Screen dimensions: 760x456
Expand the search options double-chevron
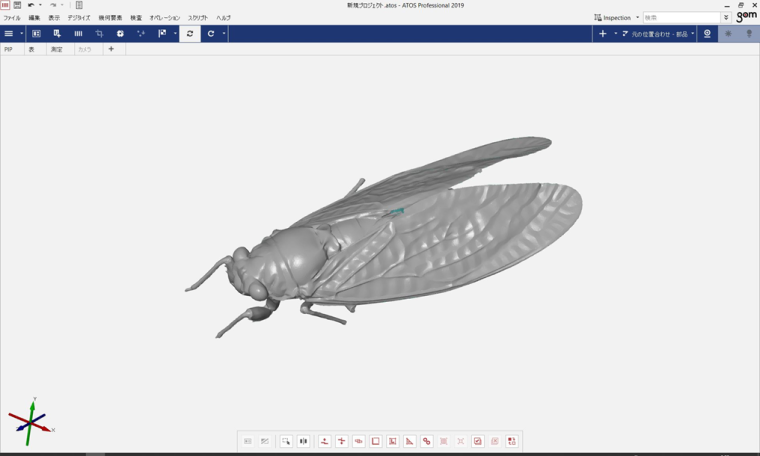coord(726,17)
